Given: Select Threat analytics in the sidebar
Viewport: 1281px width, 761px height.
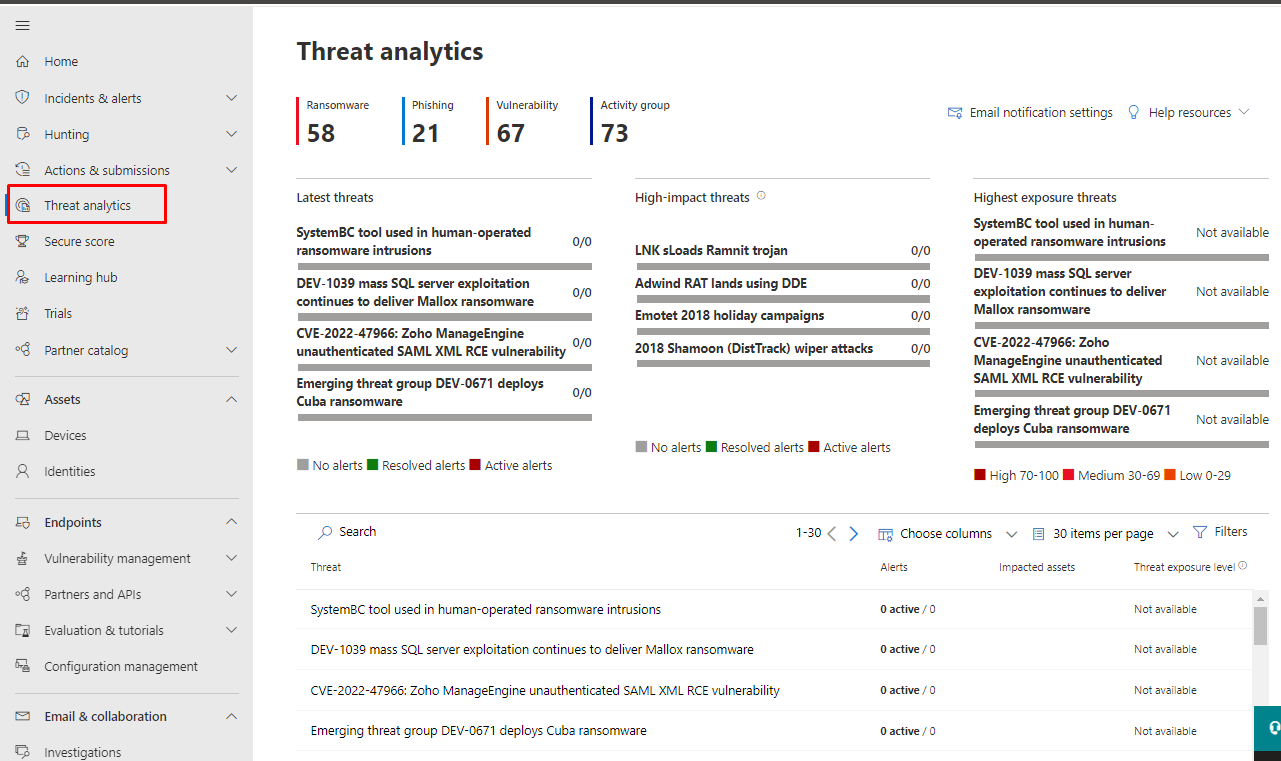Looking at the screenshot, I should click(x=87, y=205).
